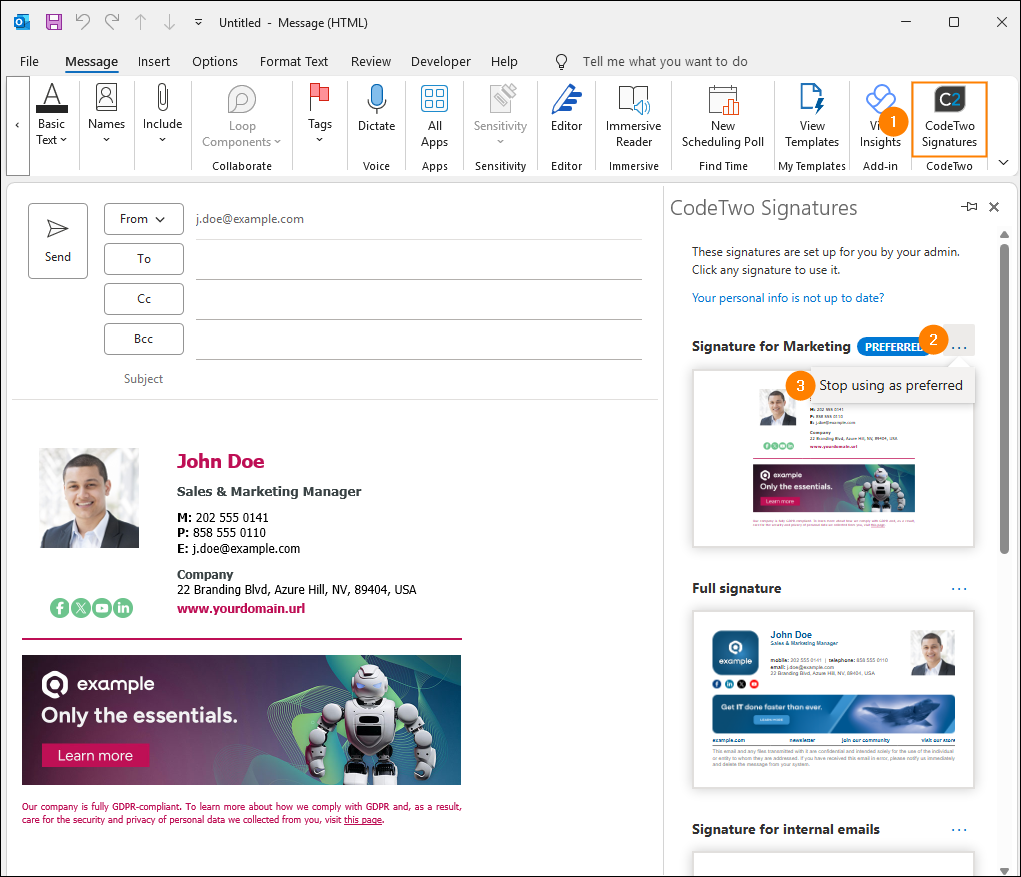Open www.yourdomain.url link in signature
Viewport: 1021px width, 877px height.
241,608
